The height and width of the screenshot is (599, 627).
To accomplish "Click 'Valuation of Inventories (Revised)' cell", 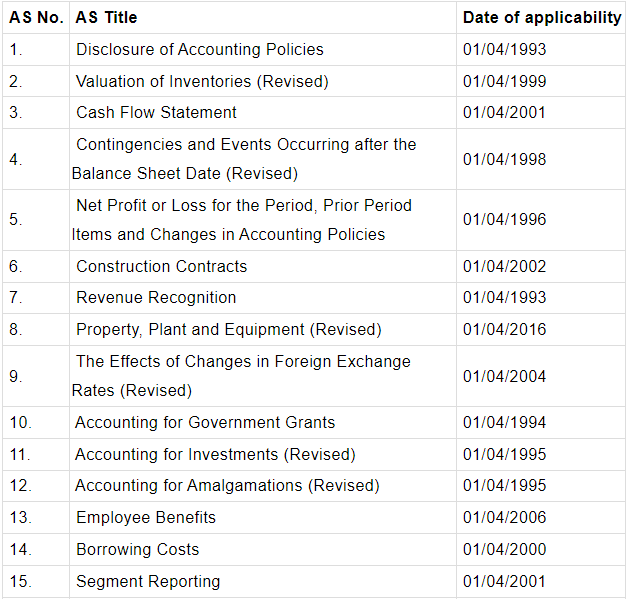I will (x=202, y=81).
